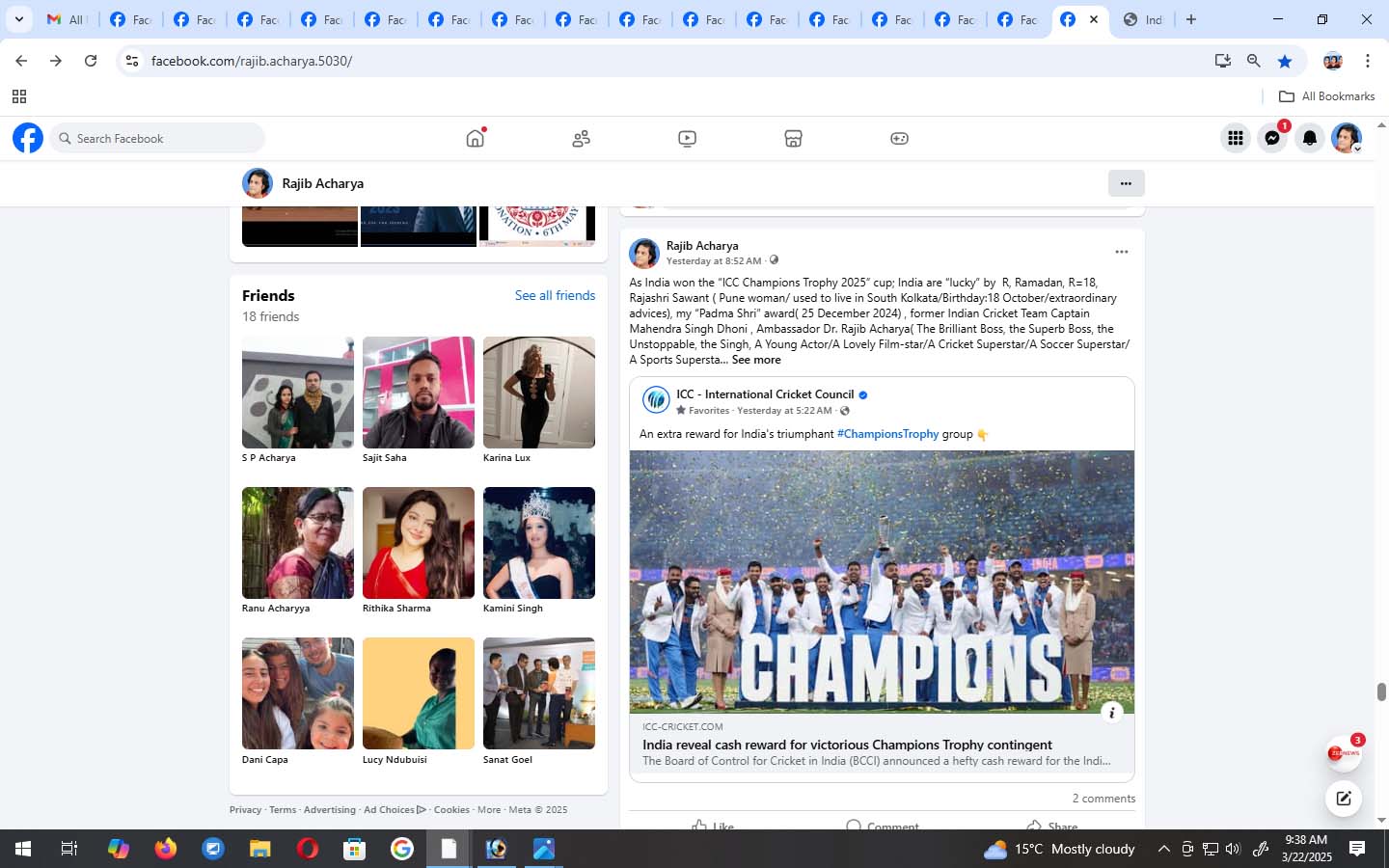The image size is (1389, 868).
Task: Open post timestamp Yesterday at 8:52 AM
Action: [714, 261]
